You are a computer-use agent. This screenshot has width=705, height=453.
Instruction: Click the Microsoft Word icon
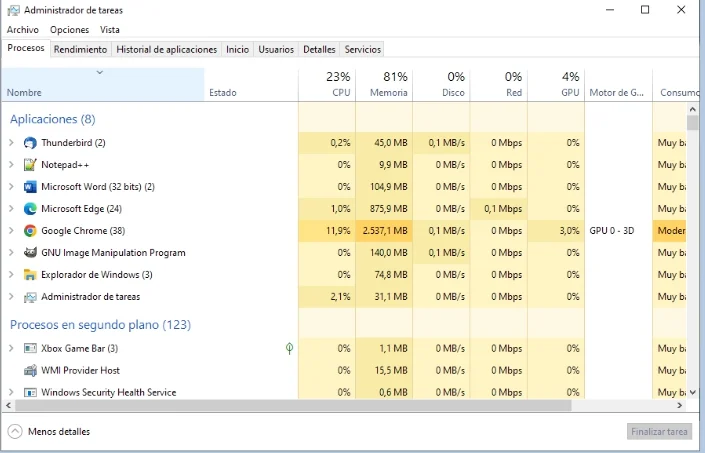pos(30,187)
